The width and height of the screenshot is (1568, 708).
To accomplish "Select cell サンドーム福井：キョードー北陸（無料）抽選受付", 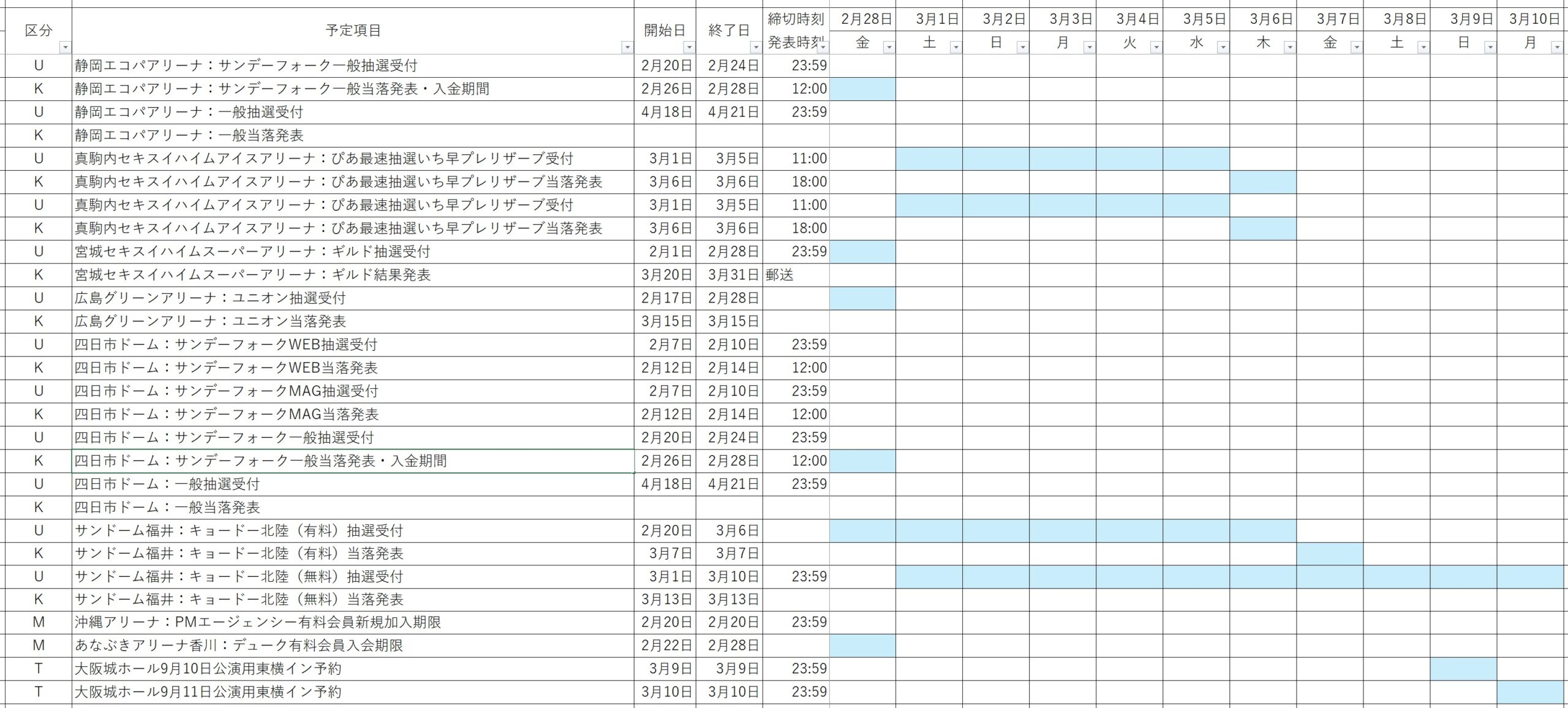I will [x=353, y=577].
